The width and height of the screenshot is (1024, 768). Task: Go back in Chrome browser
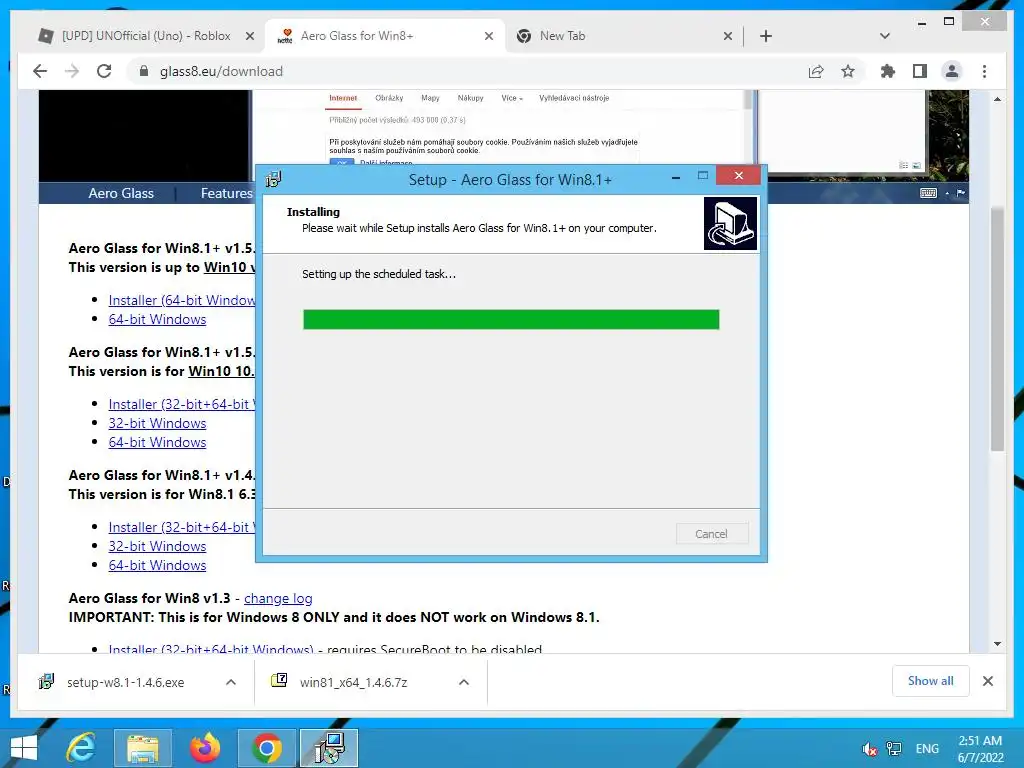[40, 71]
